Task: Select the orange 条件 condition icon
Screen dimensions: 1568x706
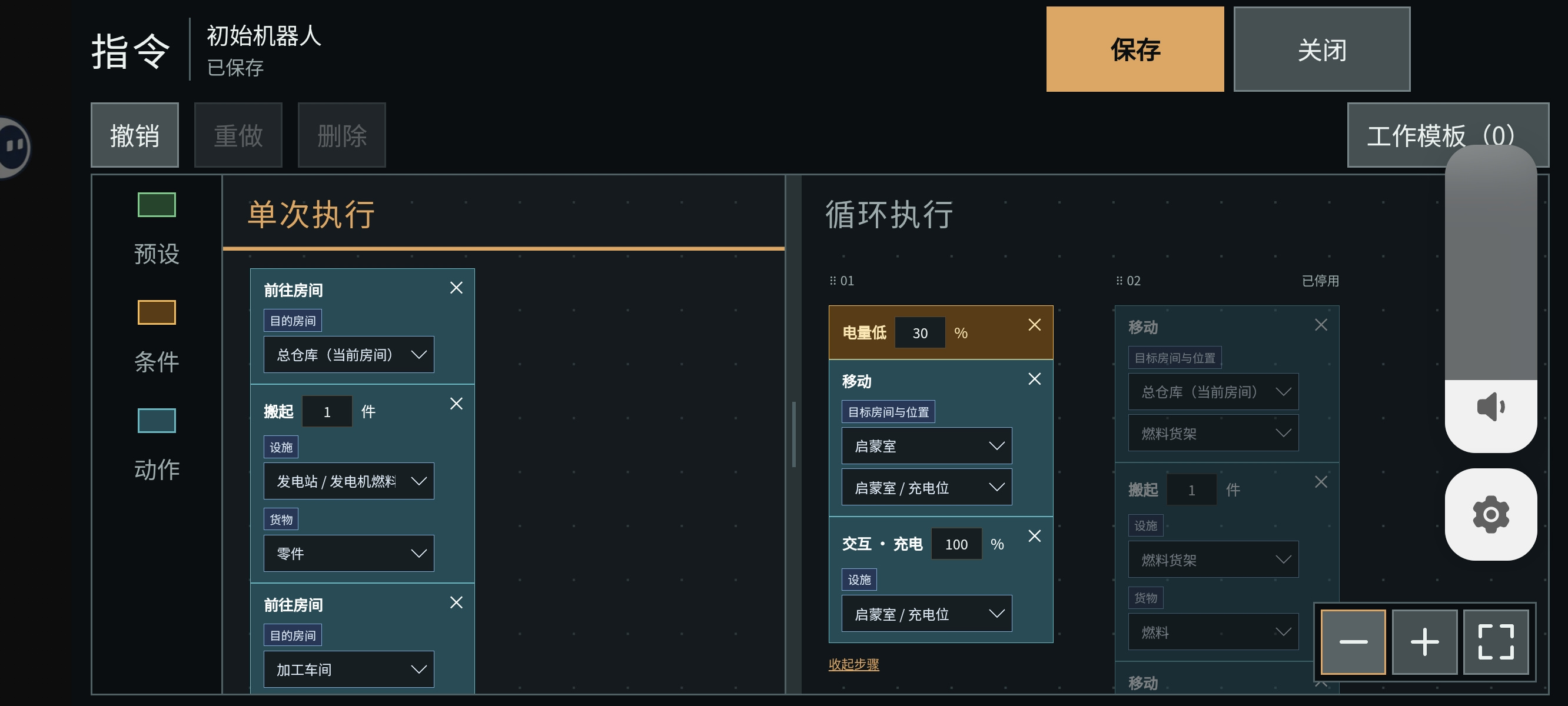Action: click(157, 312)
